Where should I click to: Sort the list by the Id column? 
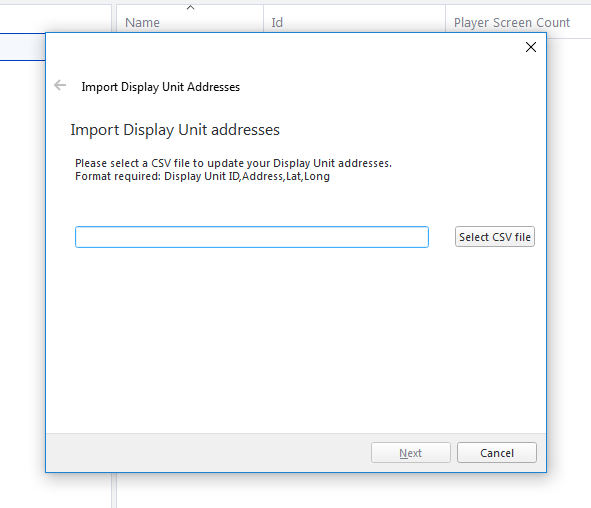coord(277,23)
